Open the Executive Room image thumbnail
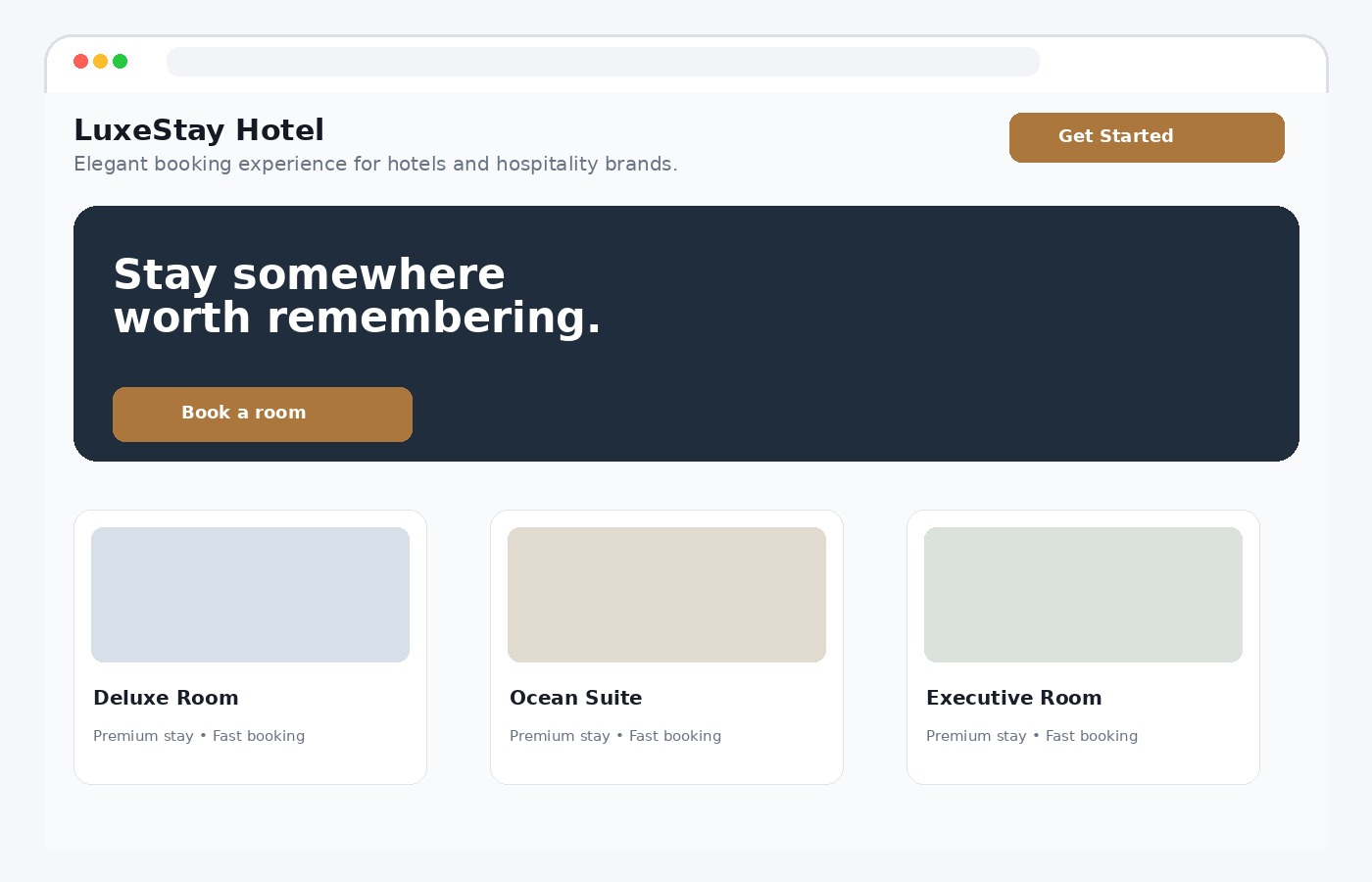Viewport: 1372px width, 882px height. click(1083, 595)
